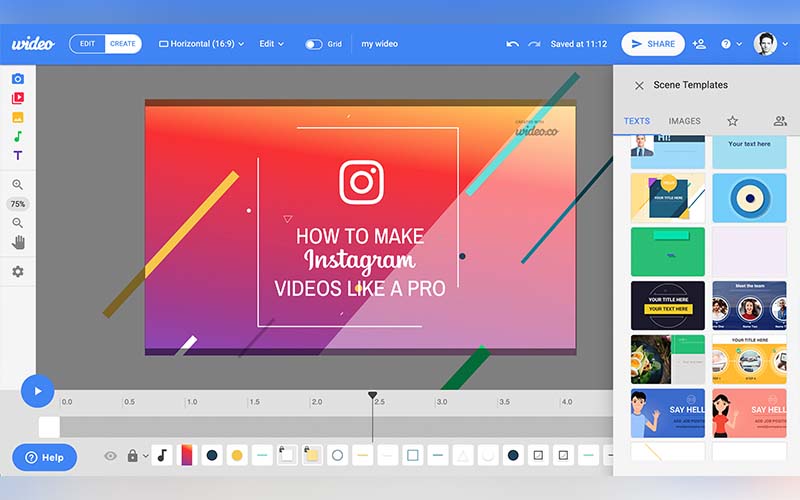The height and width of the screenshot is (500, 800).
Task: Choose the blue target circle template
Action: point(749,198)
